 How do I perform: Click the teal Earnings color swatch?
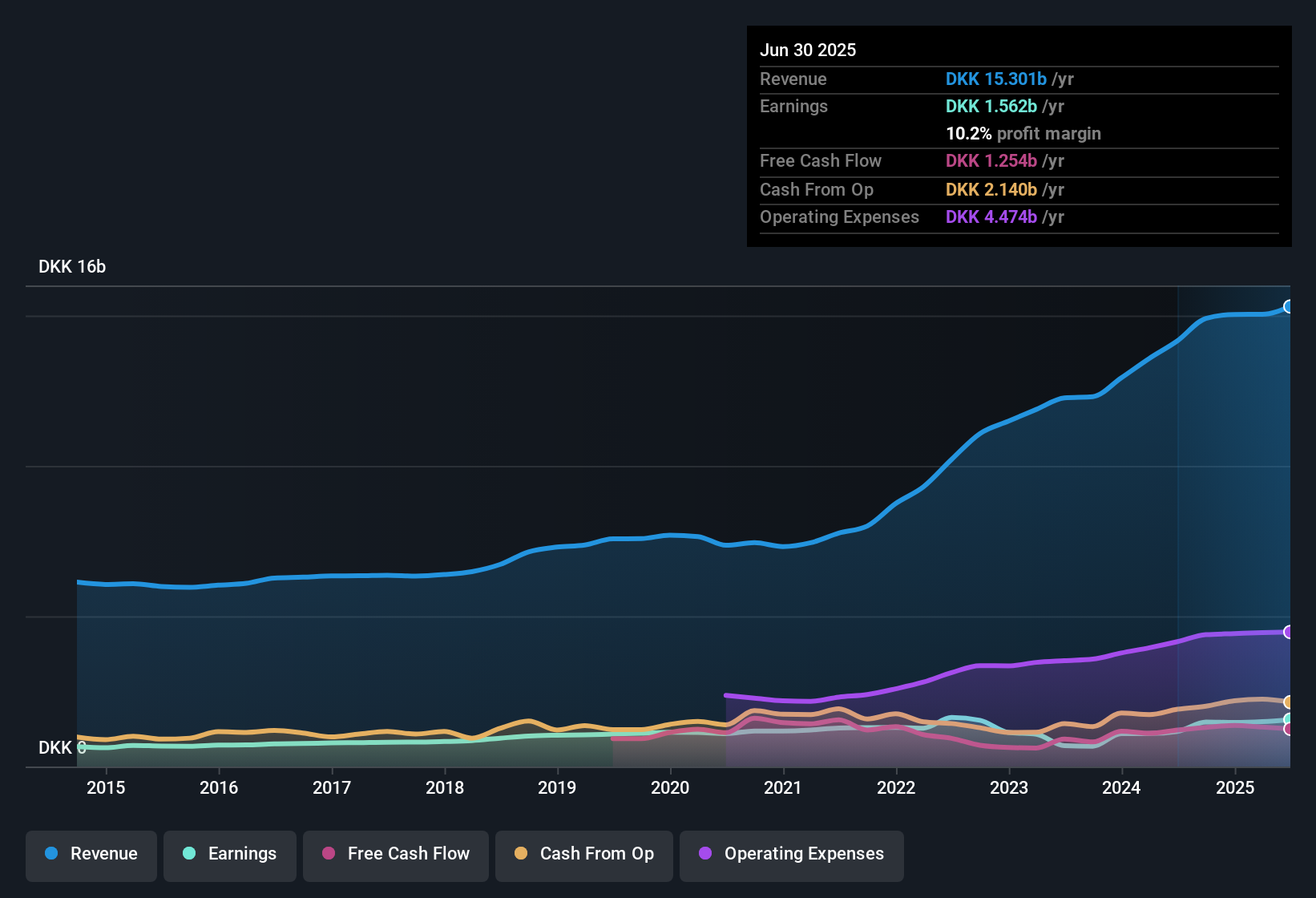189,854
